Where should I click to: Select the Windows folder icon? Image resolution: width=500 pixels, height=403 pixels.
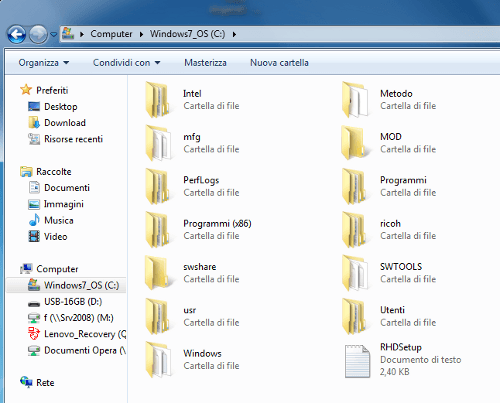(158, 359)
